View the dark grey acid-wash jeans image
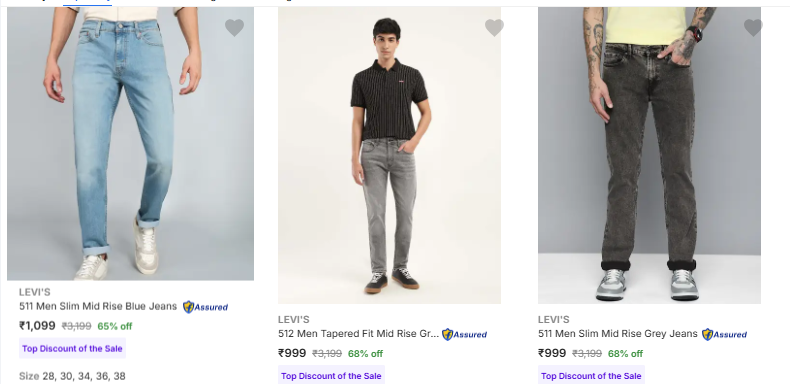 click(649, 155)
